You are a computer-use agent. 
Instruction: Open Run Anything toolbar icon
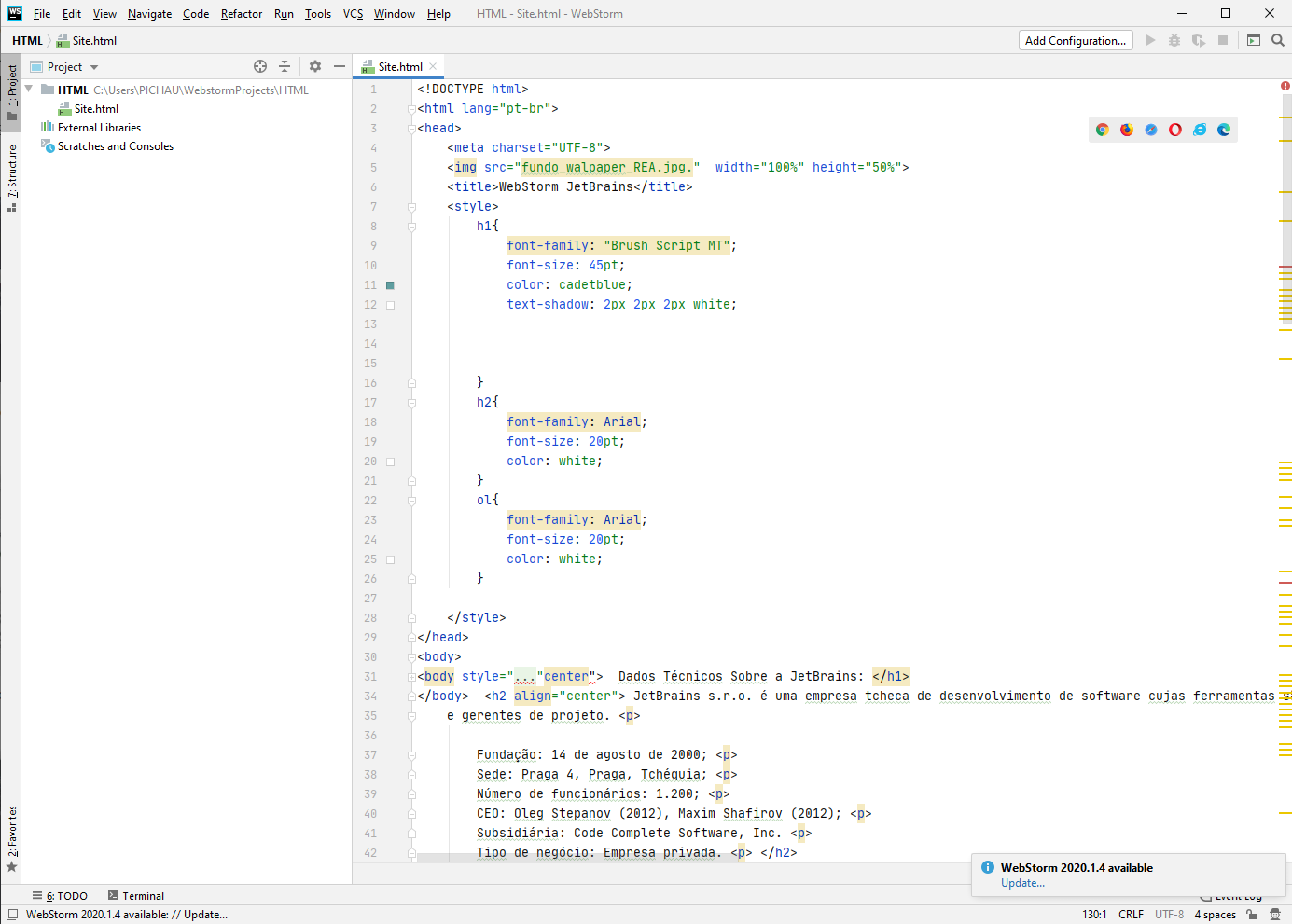click(x=1254, y=40)
